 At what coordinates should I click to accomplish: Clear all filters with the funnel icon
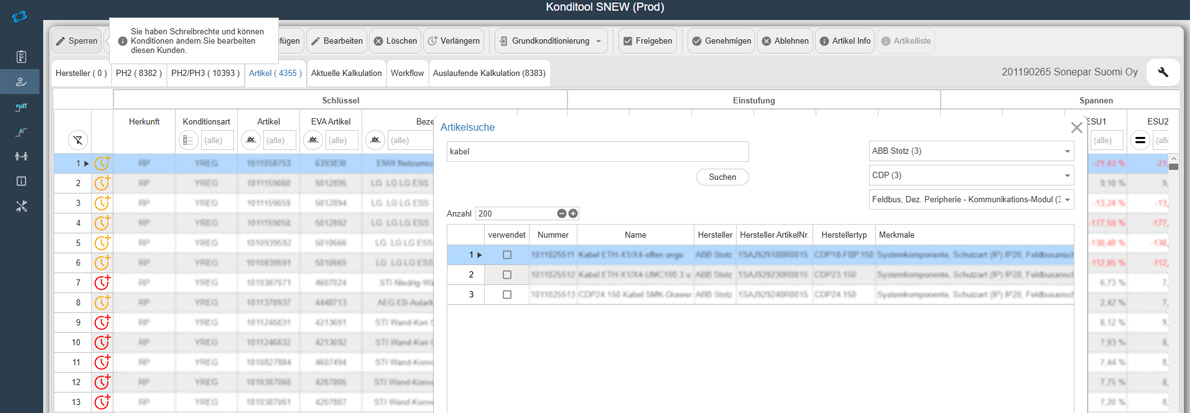click(77, 140)
